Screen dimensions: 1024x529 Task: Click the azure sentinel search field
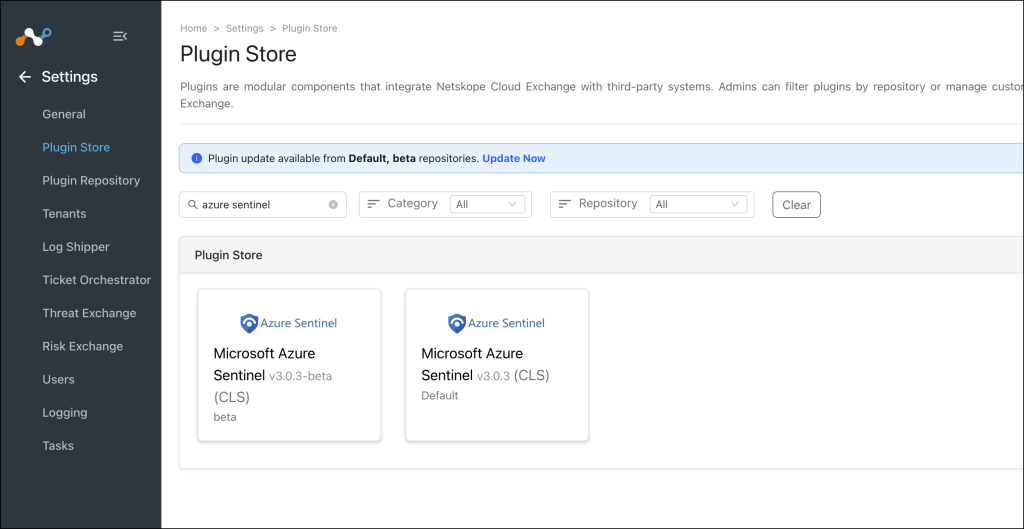tap(263, 204)
